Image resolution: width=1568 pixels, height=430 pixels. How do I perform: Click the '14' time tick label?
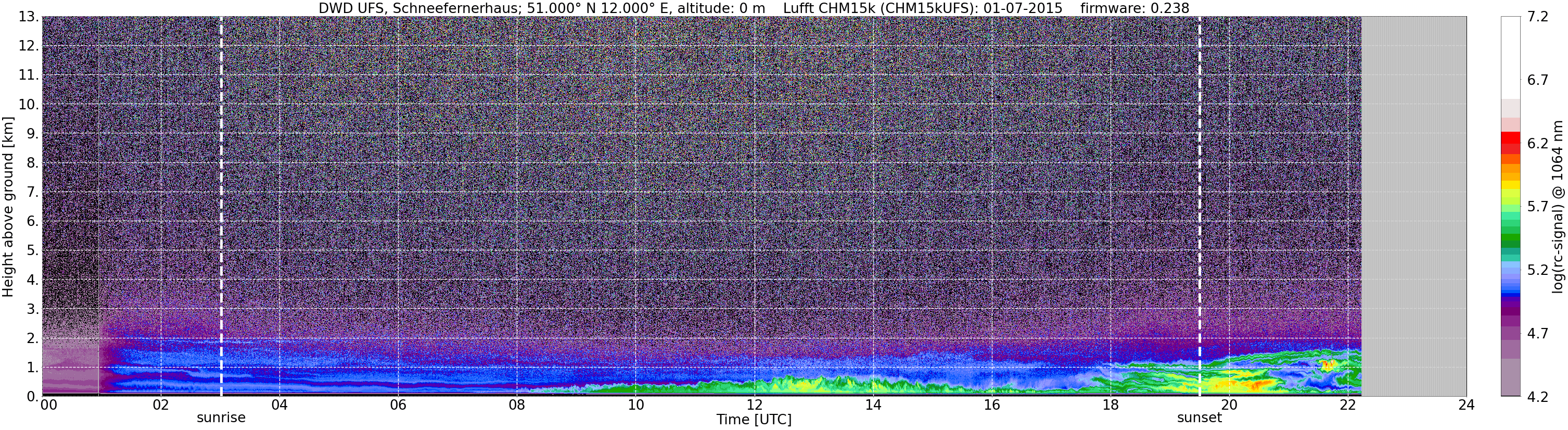pos(873,405)
